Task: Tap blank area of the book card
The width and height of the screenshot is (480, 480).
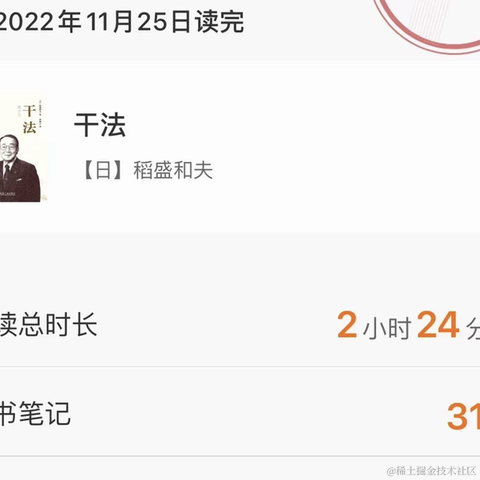Action: coord(333,147)
